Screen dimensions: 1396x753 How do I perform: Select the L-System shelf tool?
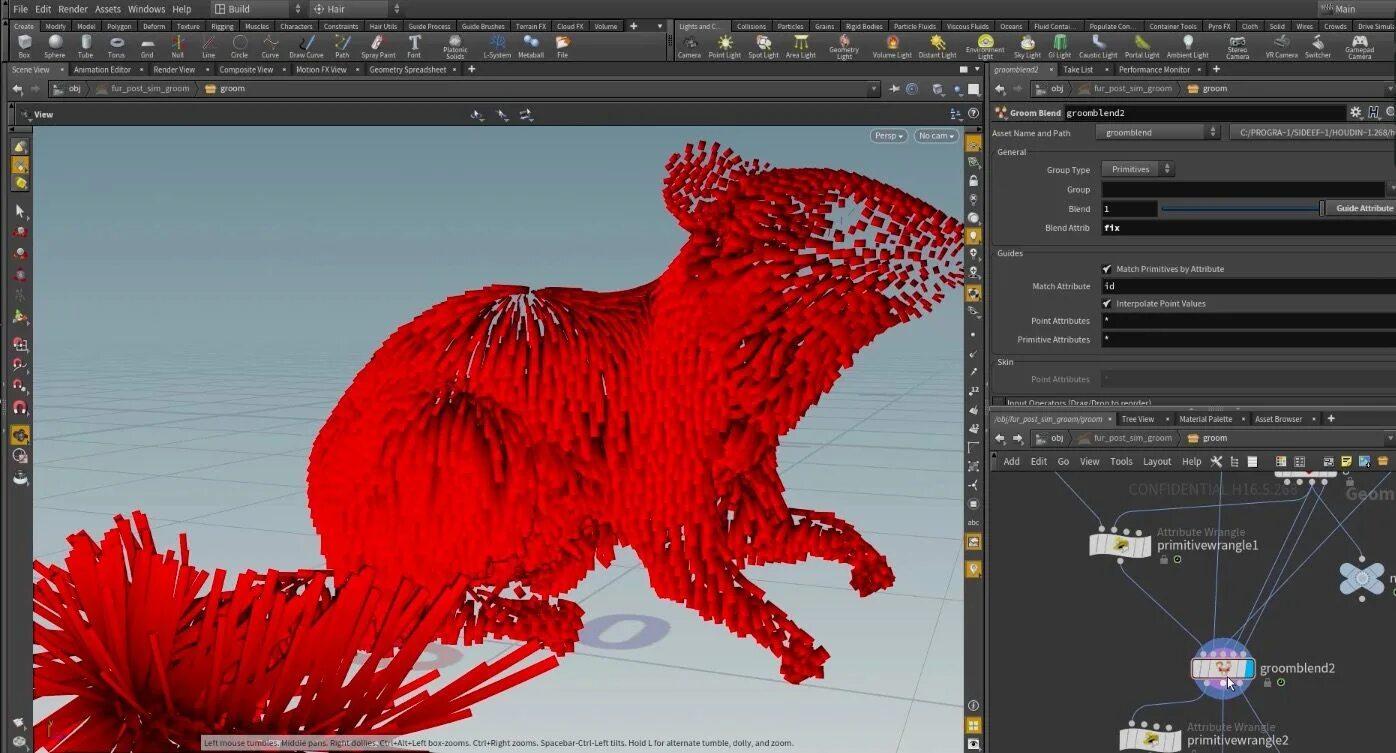pyautogui.click(x=497, y=45)
